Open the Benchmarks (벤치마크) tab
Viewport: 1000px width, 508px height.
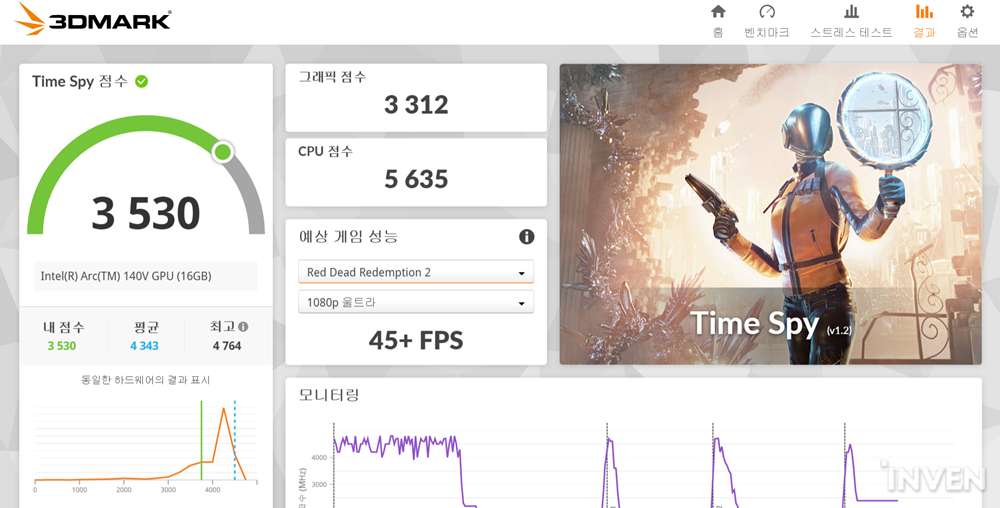767,20
